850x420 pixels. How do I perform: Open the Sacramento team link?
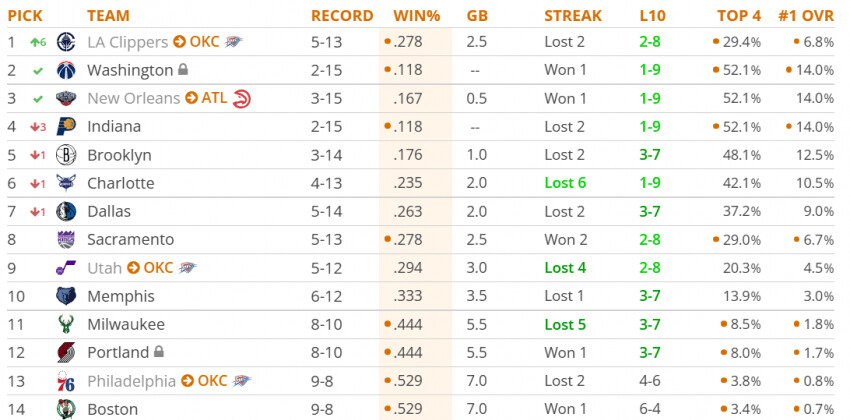pyautogui.click(x=131, y=240)
